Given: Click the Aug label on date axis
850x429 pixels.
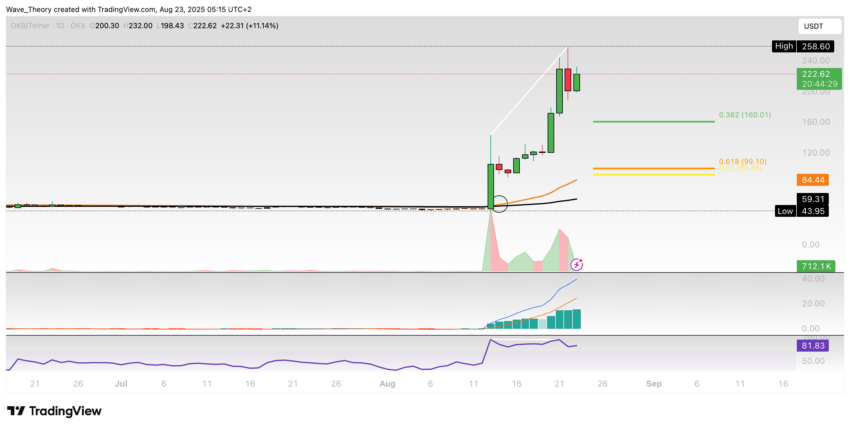Looking at the screenshot, I should 387,384.
